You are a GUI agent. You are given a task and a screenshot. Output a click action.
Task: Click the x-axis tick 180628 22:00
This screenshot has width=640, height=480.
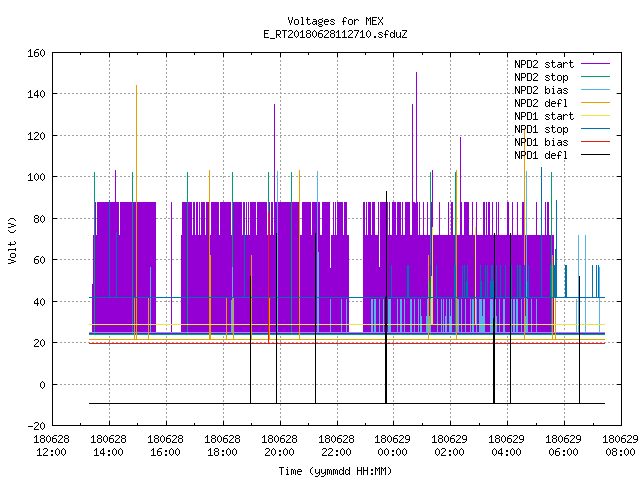point(336,446)
